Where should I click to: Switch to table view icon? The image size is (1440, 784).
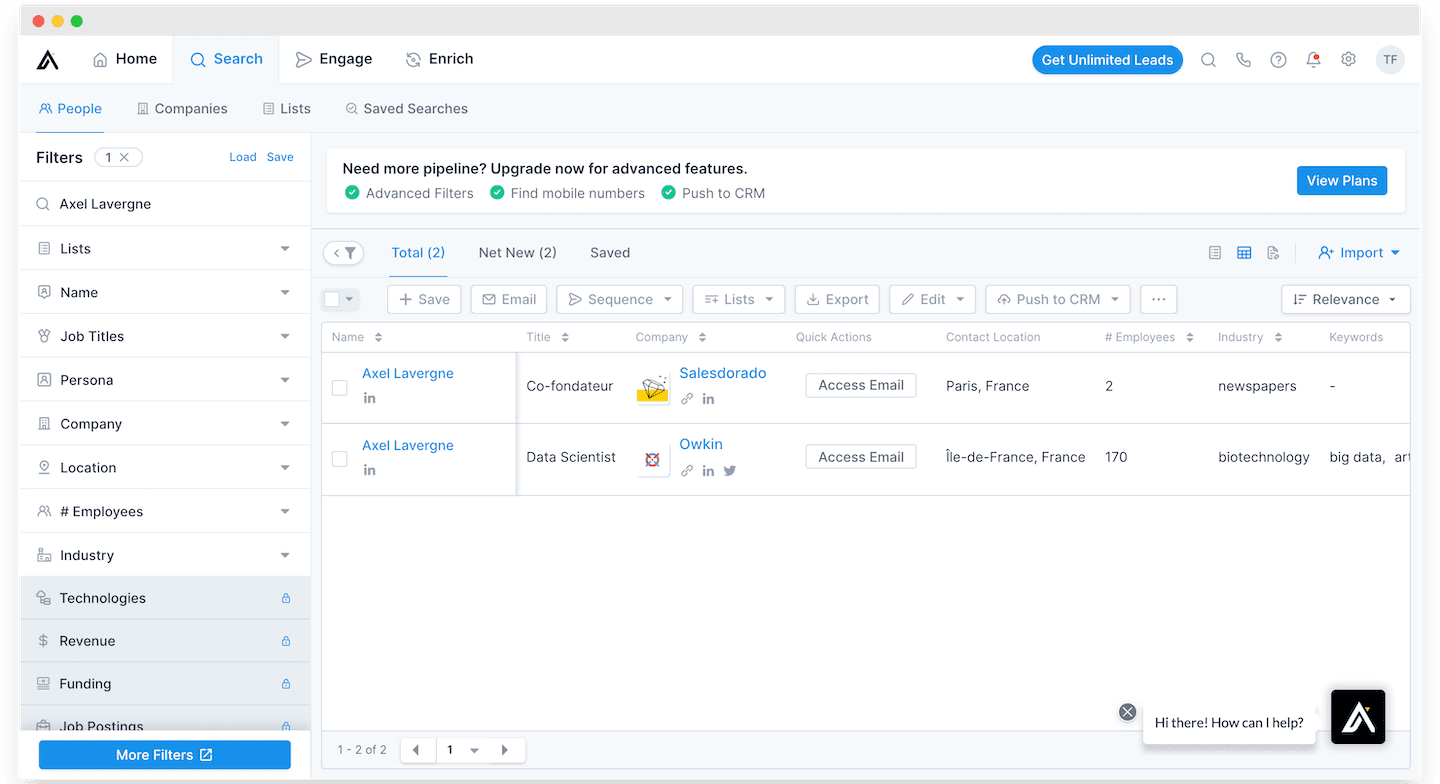[x=1244, y=253]
